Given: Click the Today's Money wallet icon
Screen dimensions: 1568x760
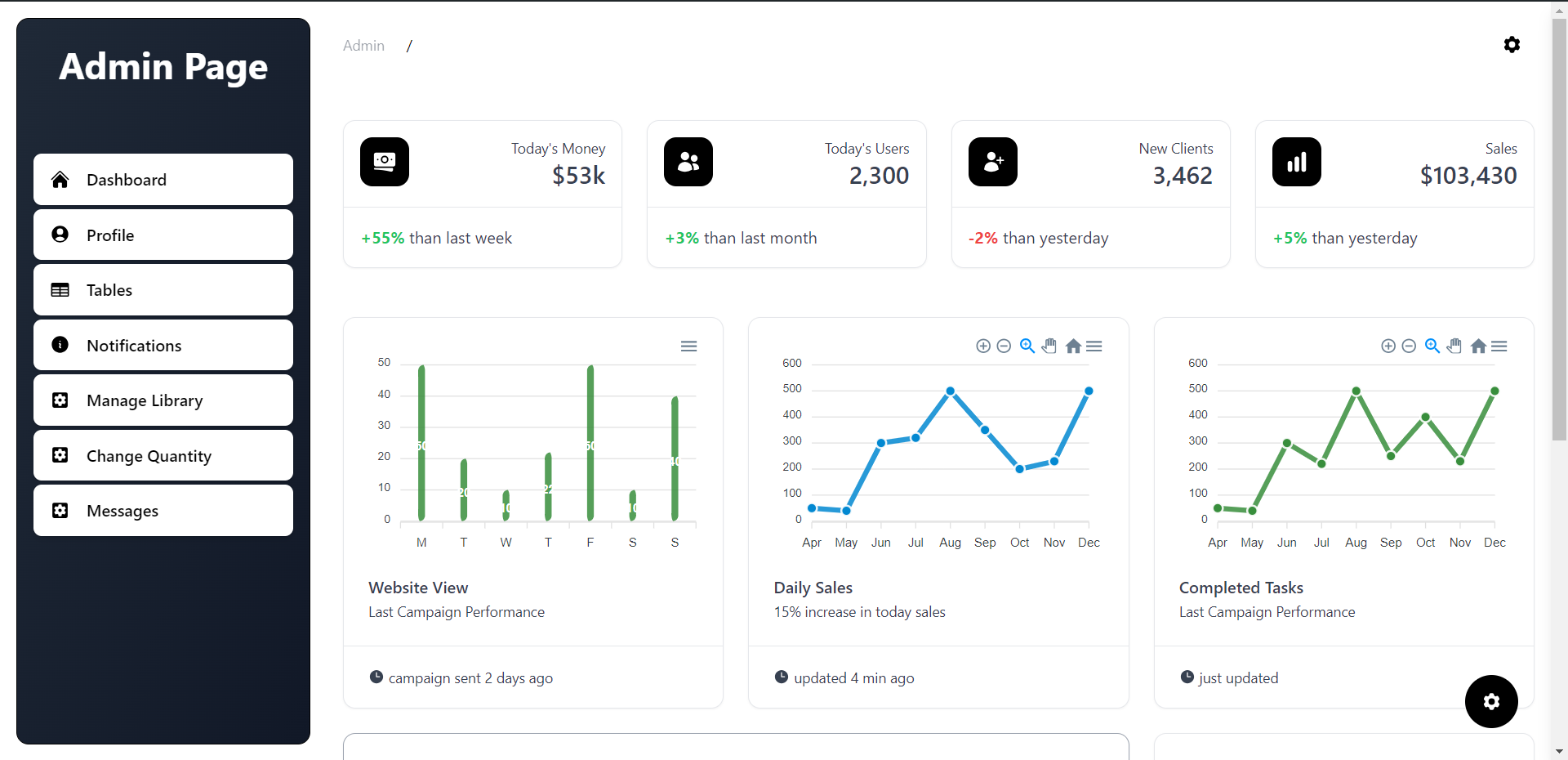Looking at the screenshot, I should click(385, 162).
